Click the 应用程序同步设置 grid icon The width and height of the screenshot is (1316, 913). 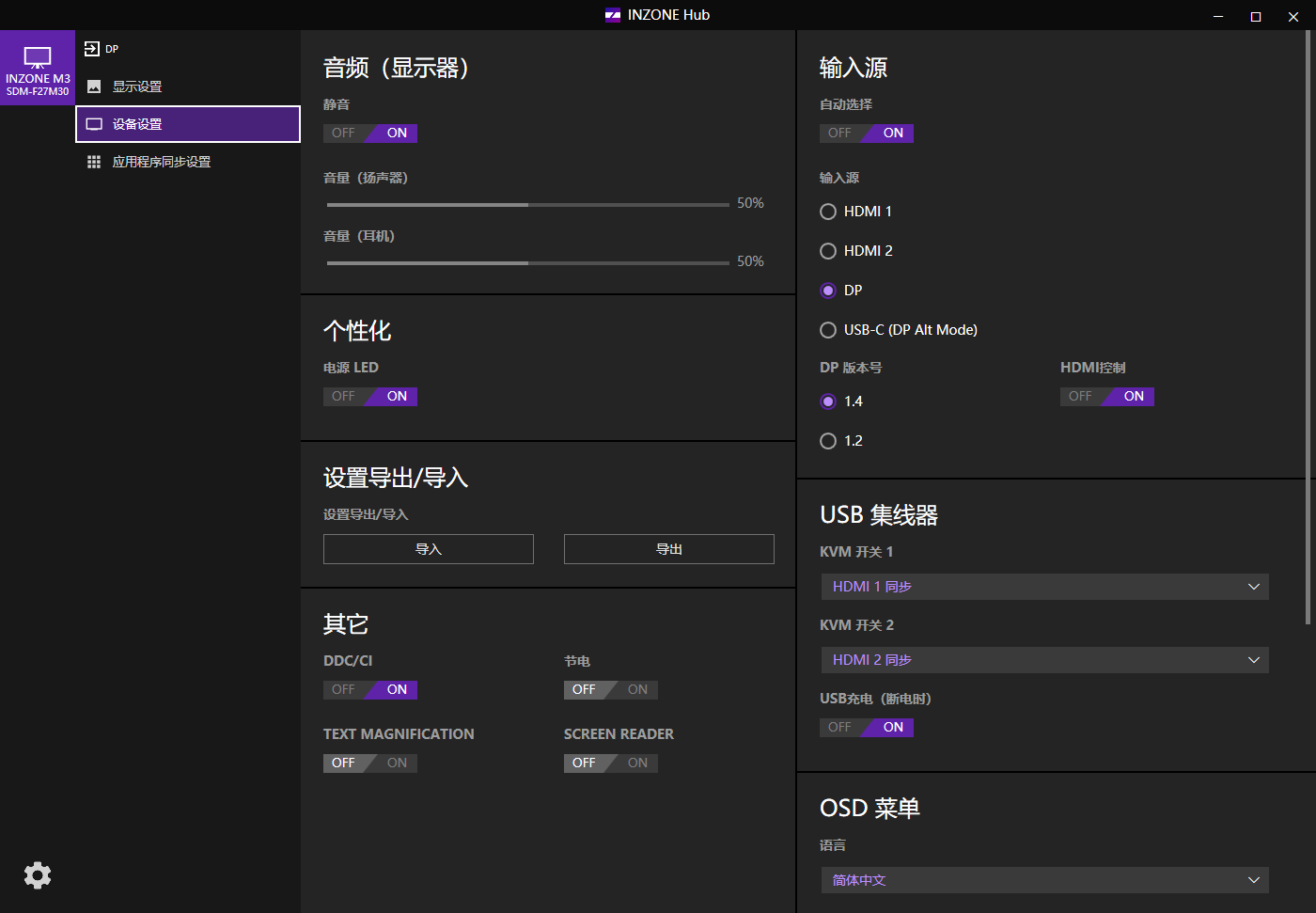[94, 162]
